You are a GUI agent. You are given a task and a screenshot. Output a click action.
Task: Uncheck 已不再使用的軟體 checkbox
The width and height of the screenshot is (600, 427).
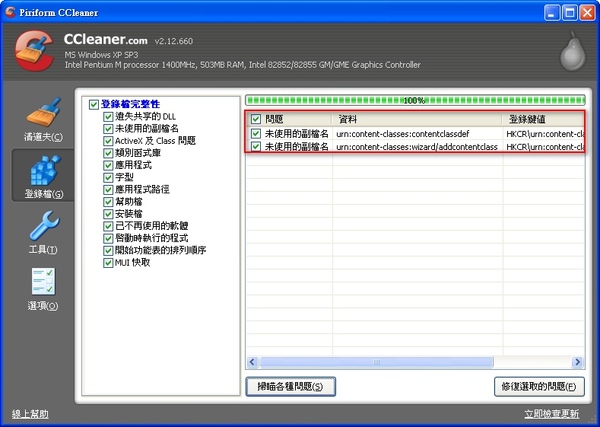coord(108,226)
